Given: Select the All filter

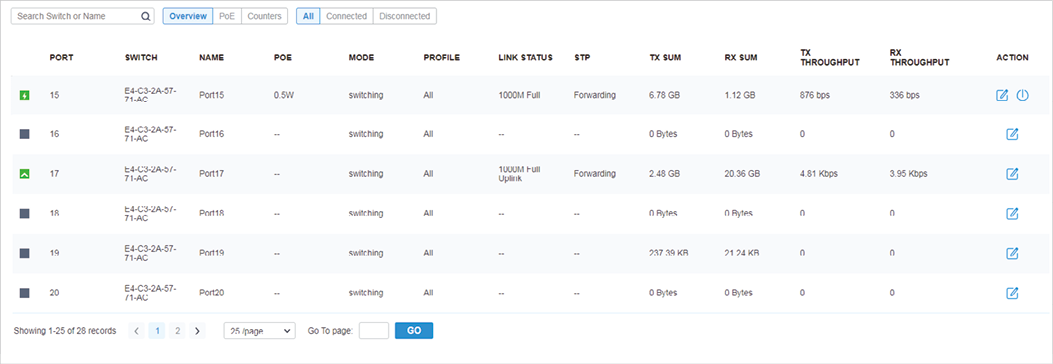Looking at the screenshot, I should pyautogui.click(x=308, y=16).
